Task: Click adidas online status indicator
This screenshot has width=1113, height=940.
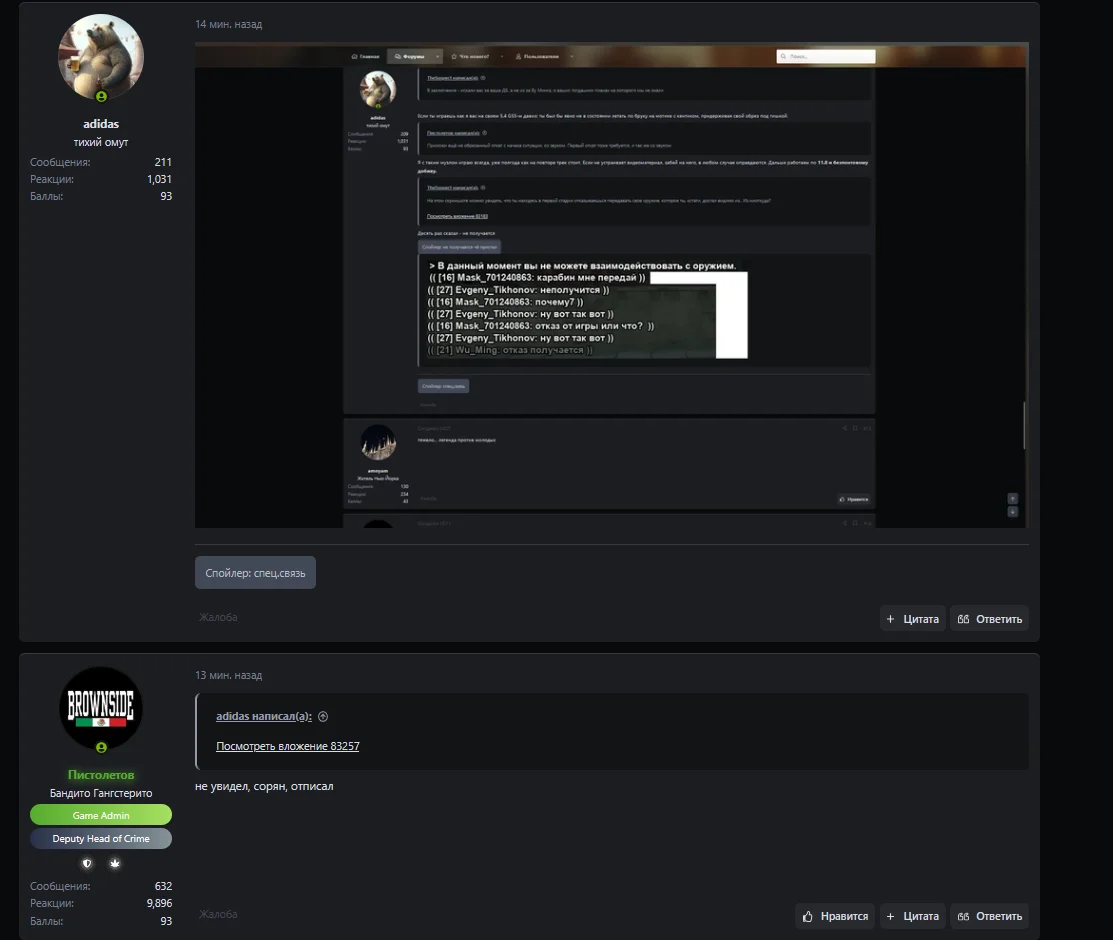Action: coord(102,96)
